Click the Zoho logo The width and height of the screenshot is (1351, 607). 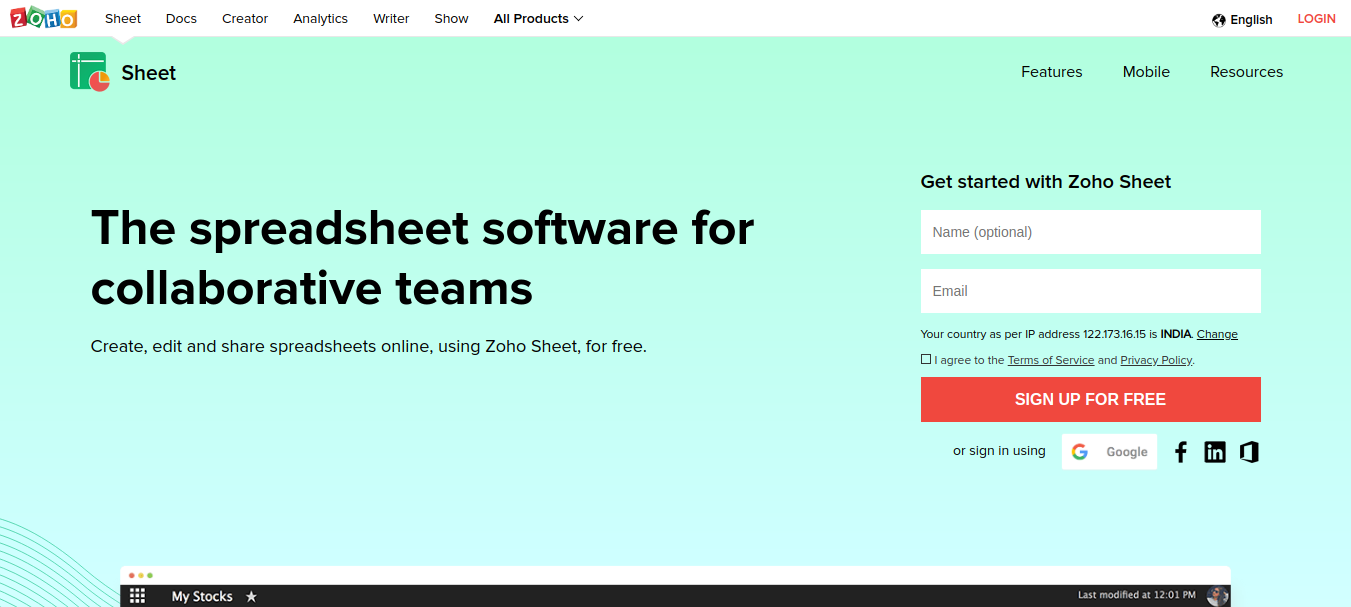click(43, 18)
